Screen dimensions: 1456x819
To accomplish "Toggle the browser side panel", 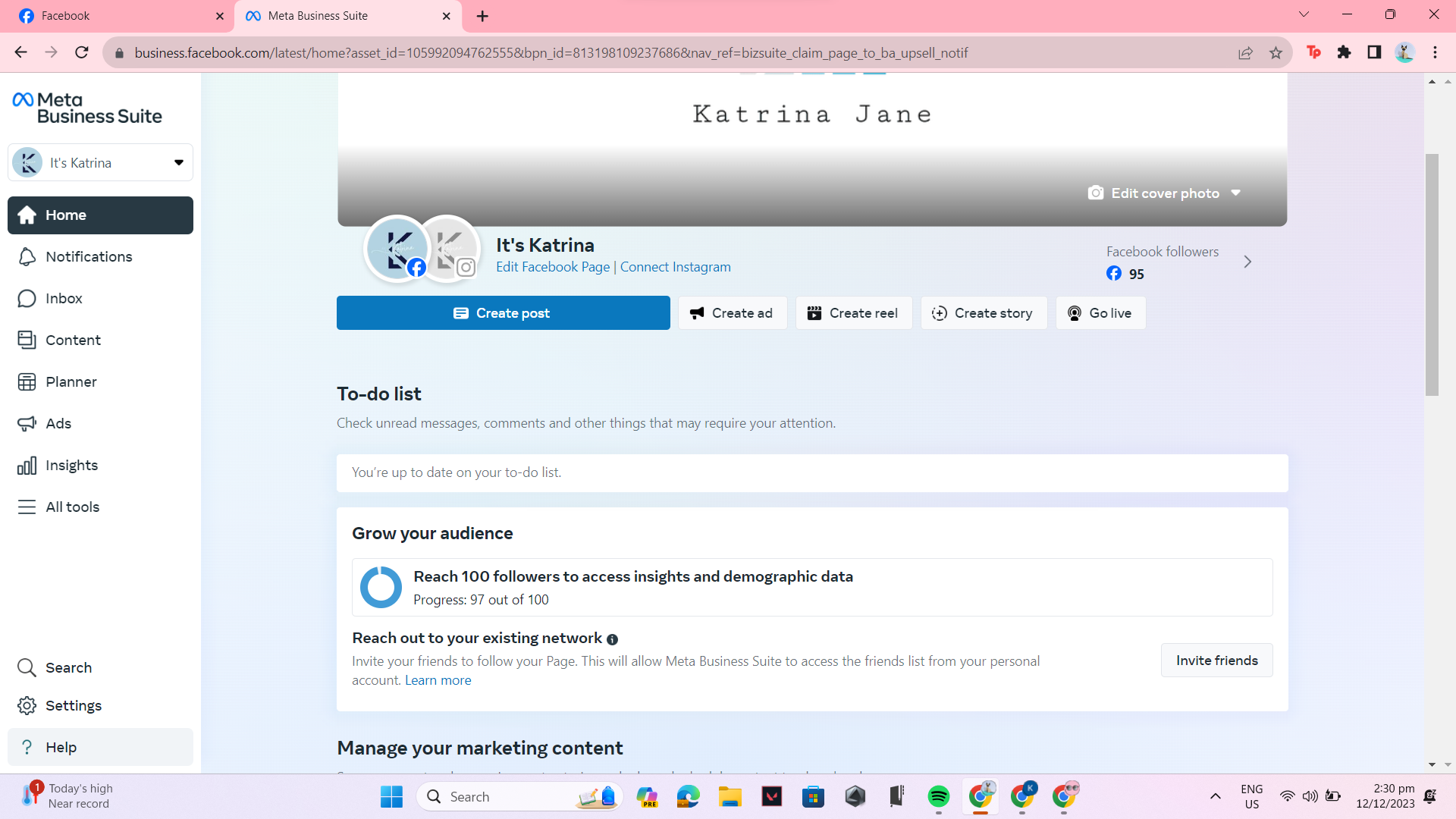I will pos(1374,52).
